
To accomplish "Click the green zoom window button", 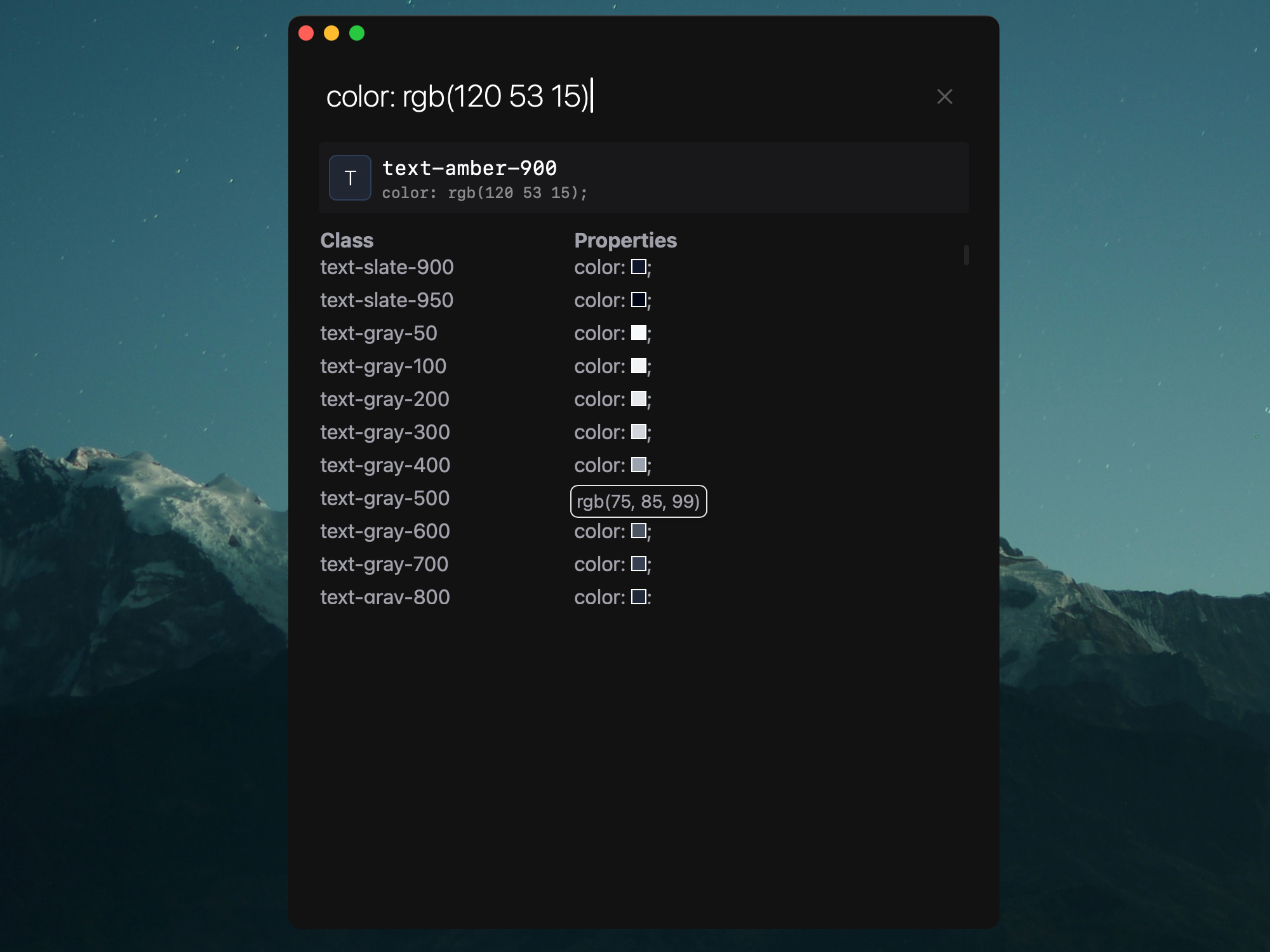I will click(357, 33).
